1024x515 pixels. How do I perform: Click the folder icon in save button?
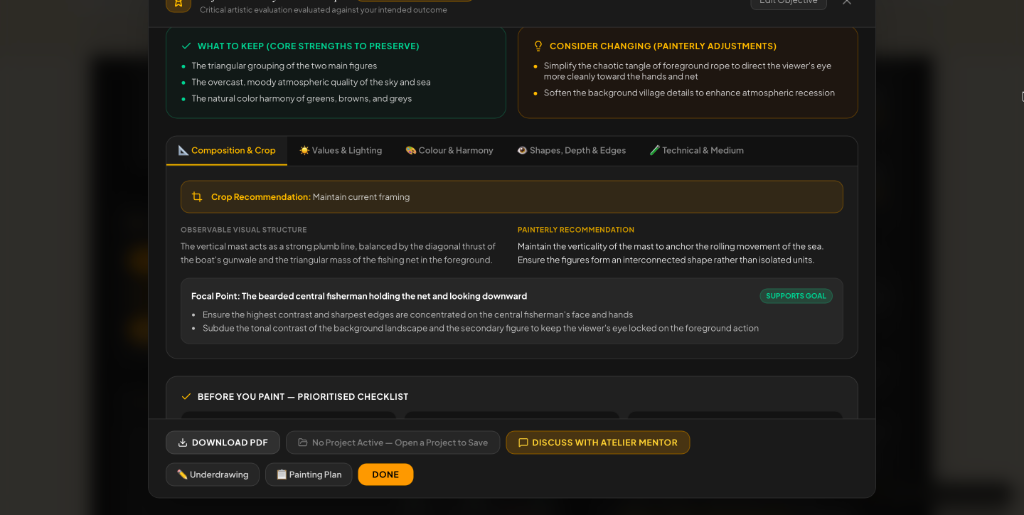click(302, 443)
